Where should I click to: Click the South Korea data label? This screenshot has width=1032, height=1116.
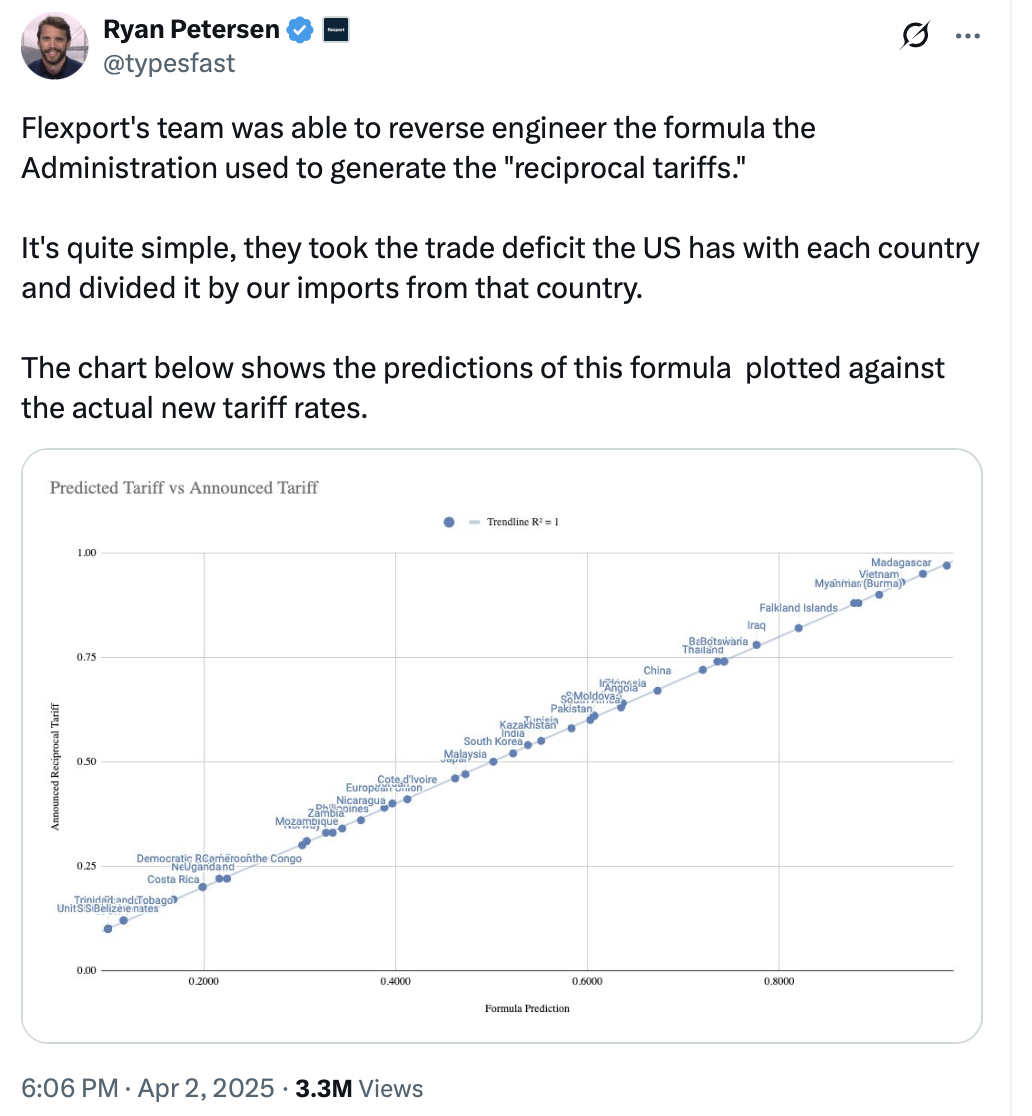(x=493, y=741)
